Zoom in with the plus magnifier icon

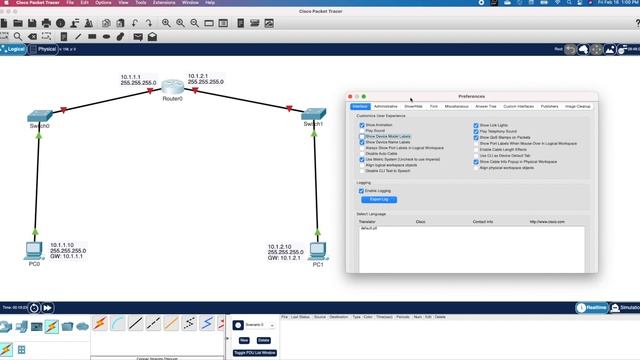click(166, 23)
